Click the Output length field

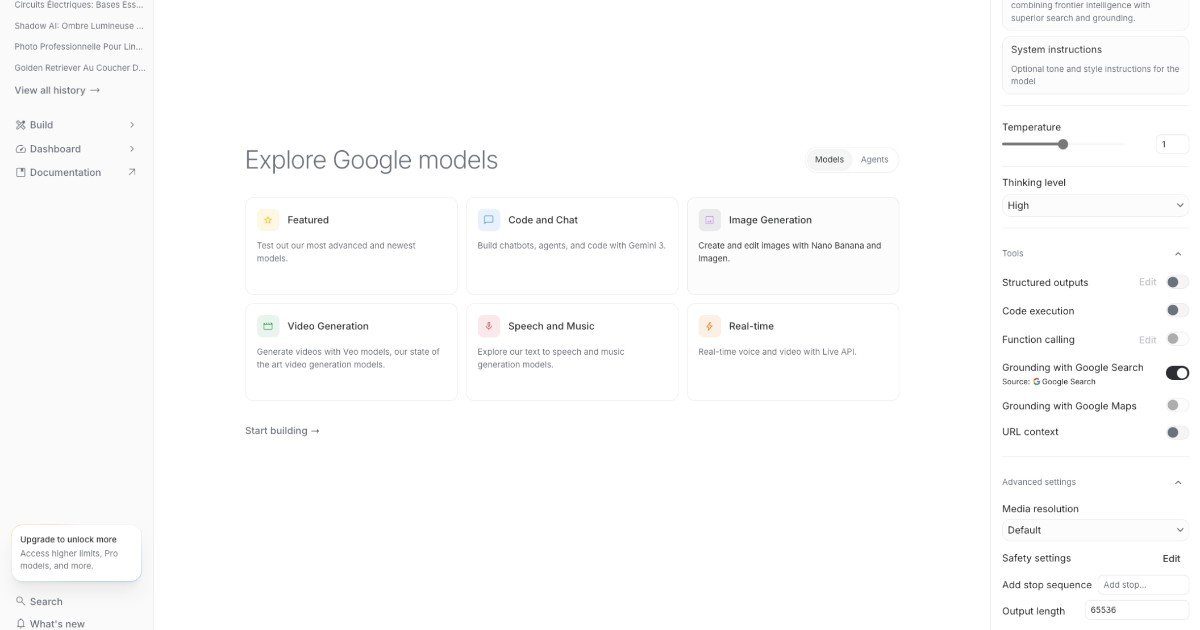coord(1137,610)
